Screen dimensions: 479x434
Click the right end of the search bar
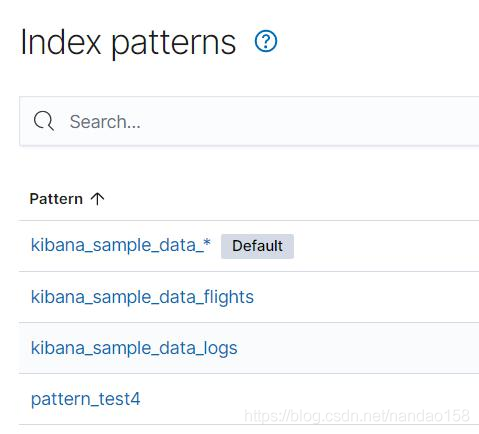[x=460, y=121]
